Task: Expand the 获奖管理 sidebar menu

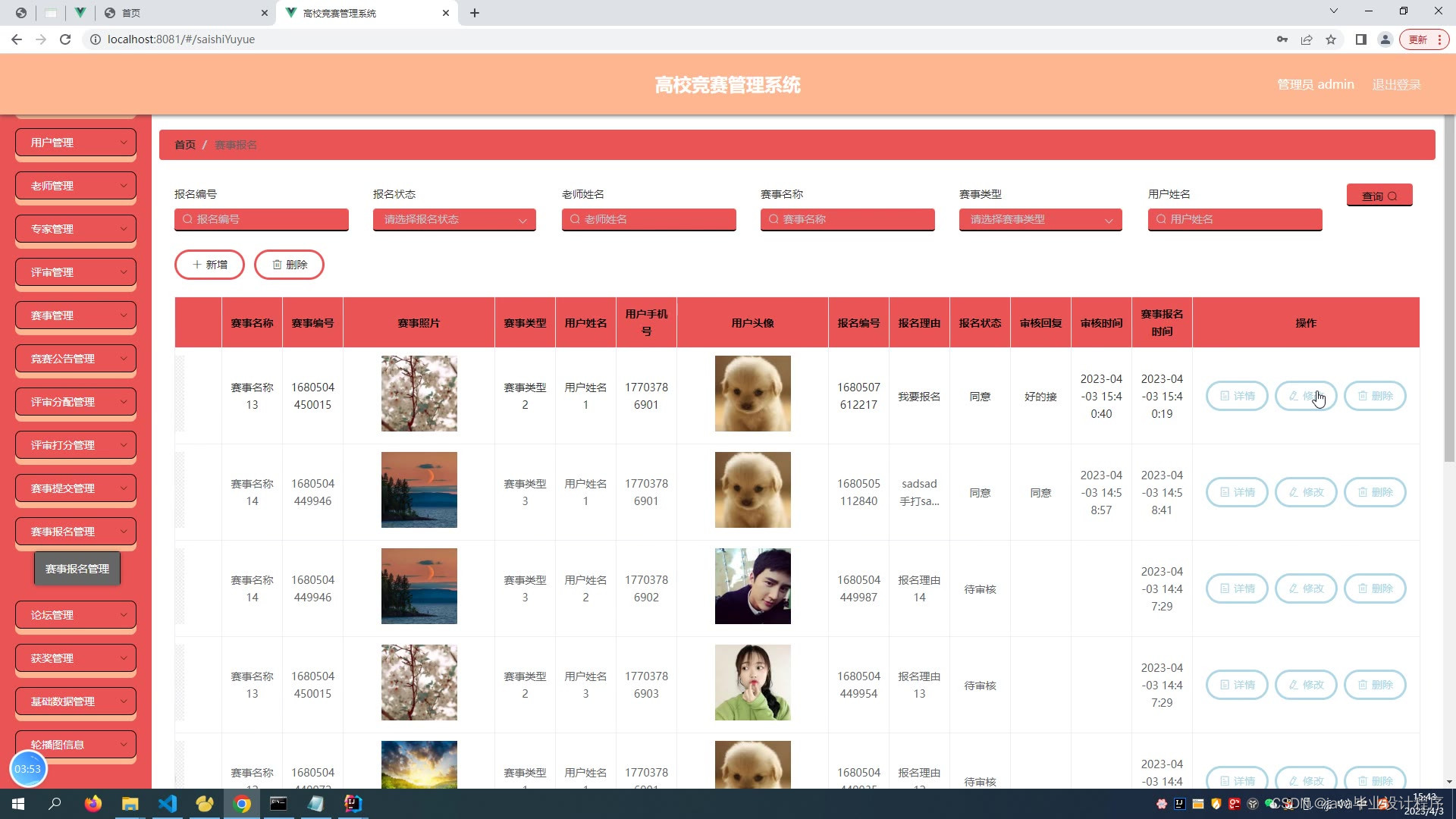Action: coord(76,658)
